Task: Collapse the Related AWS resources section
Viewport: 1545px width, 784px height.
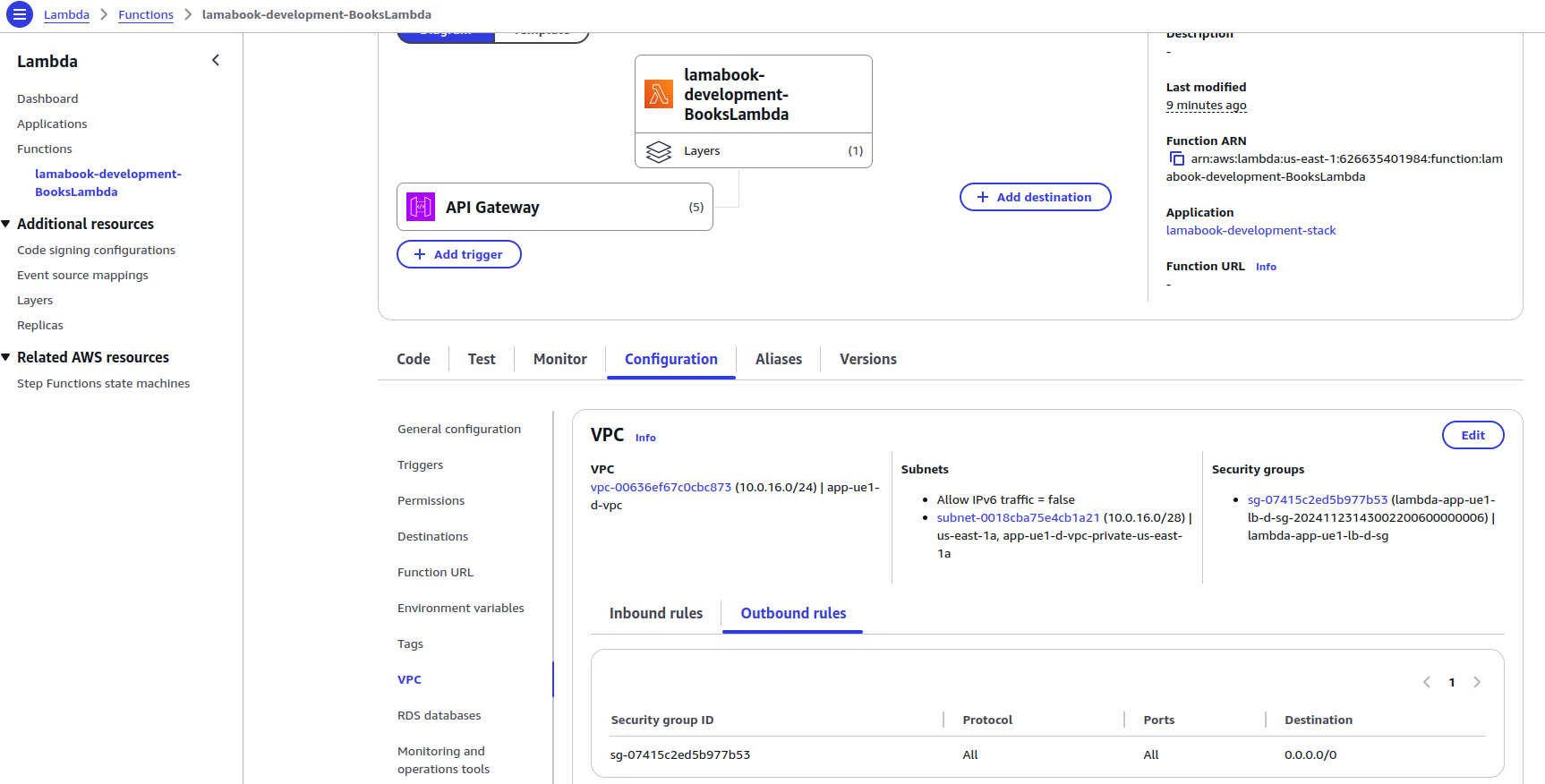Action: coord(6,357)
